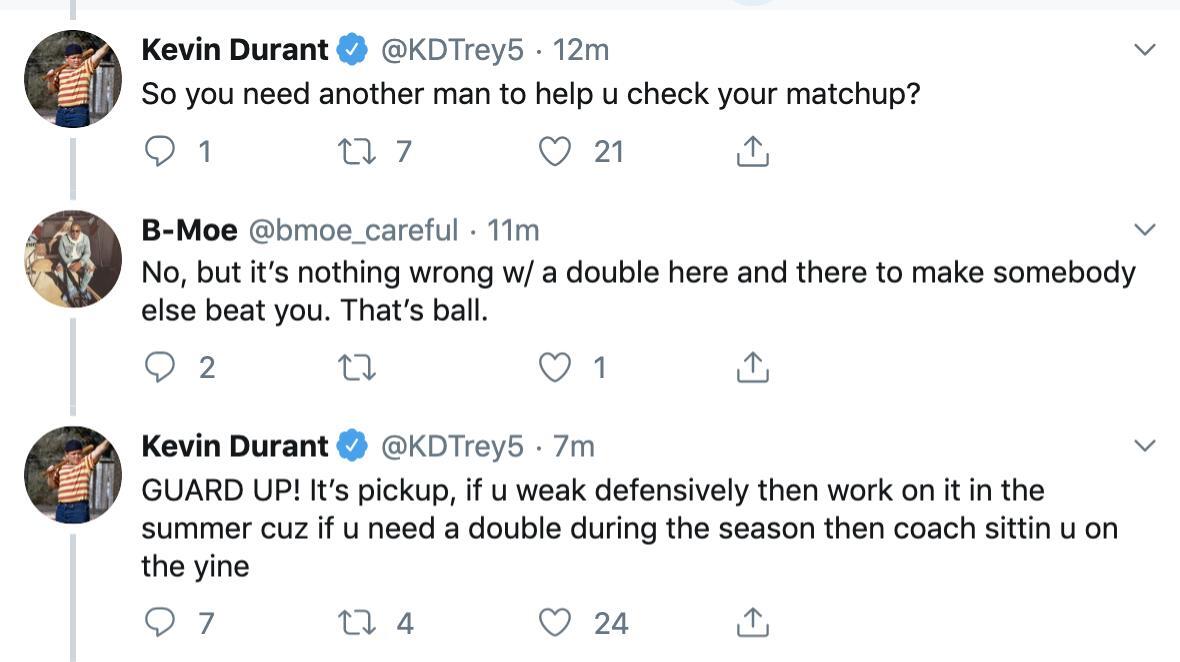Viewport: 1180px width, 662px height.
Task: Open the @KDTrey5 handle on first tweet
Action: tap(453, 49)
